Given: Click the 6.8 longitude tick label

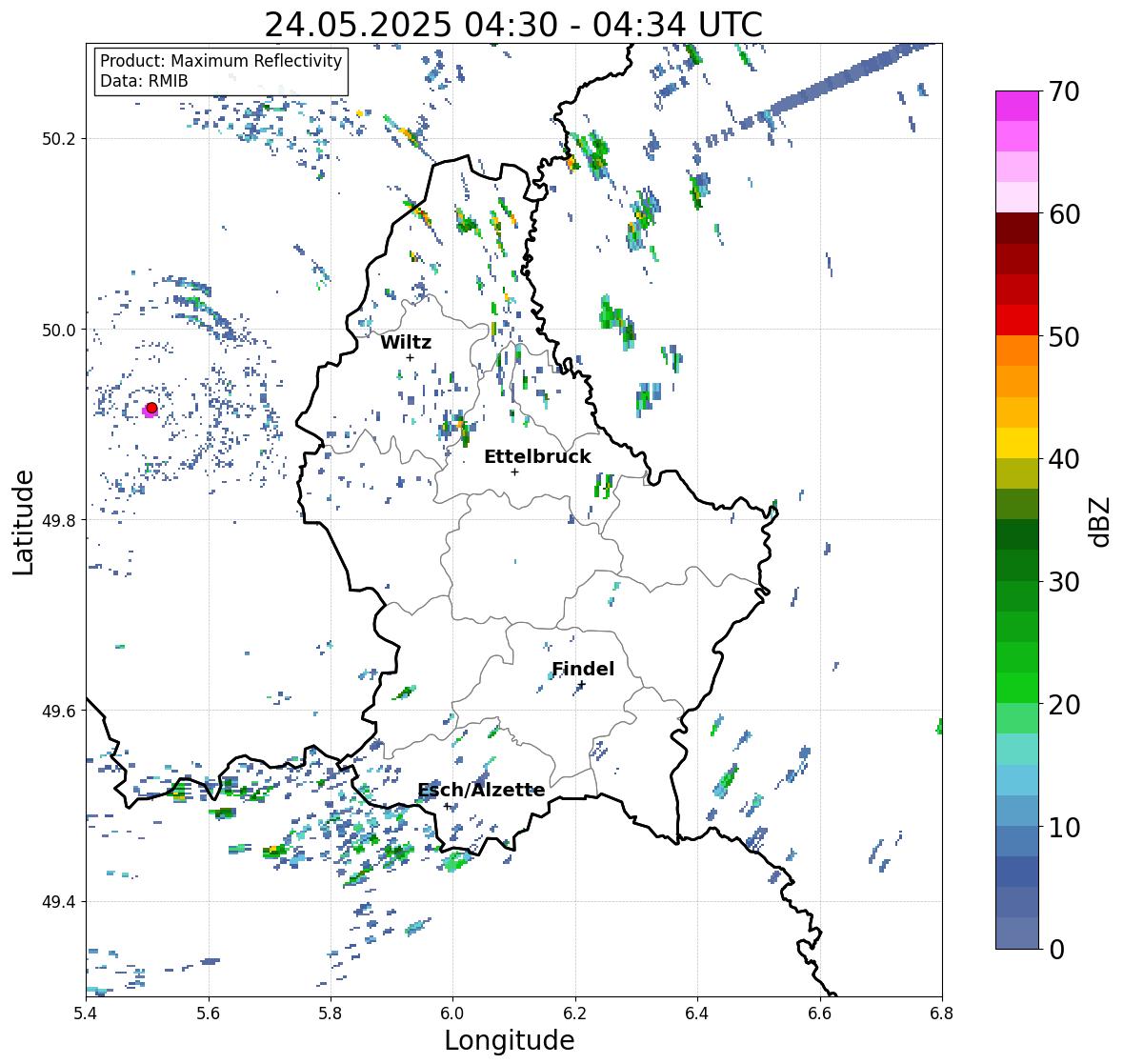Looking at the screenshot, I should click(942, 1014).
